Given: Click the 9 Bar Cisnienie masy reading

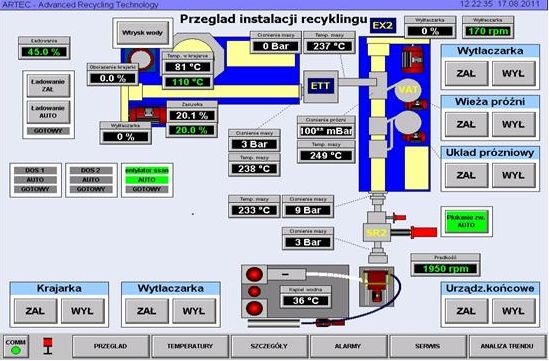Looking at the screenshot, I should coord(308,210).
